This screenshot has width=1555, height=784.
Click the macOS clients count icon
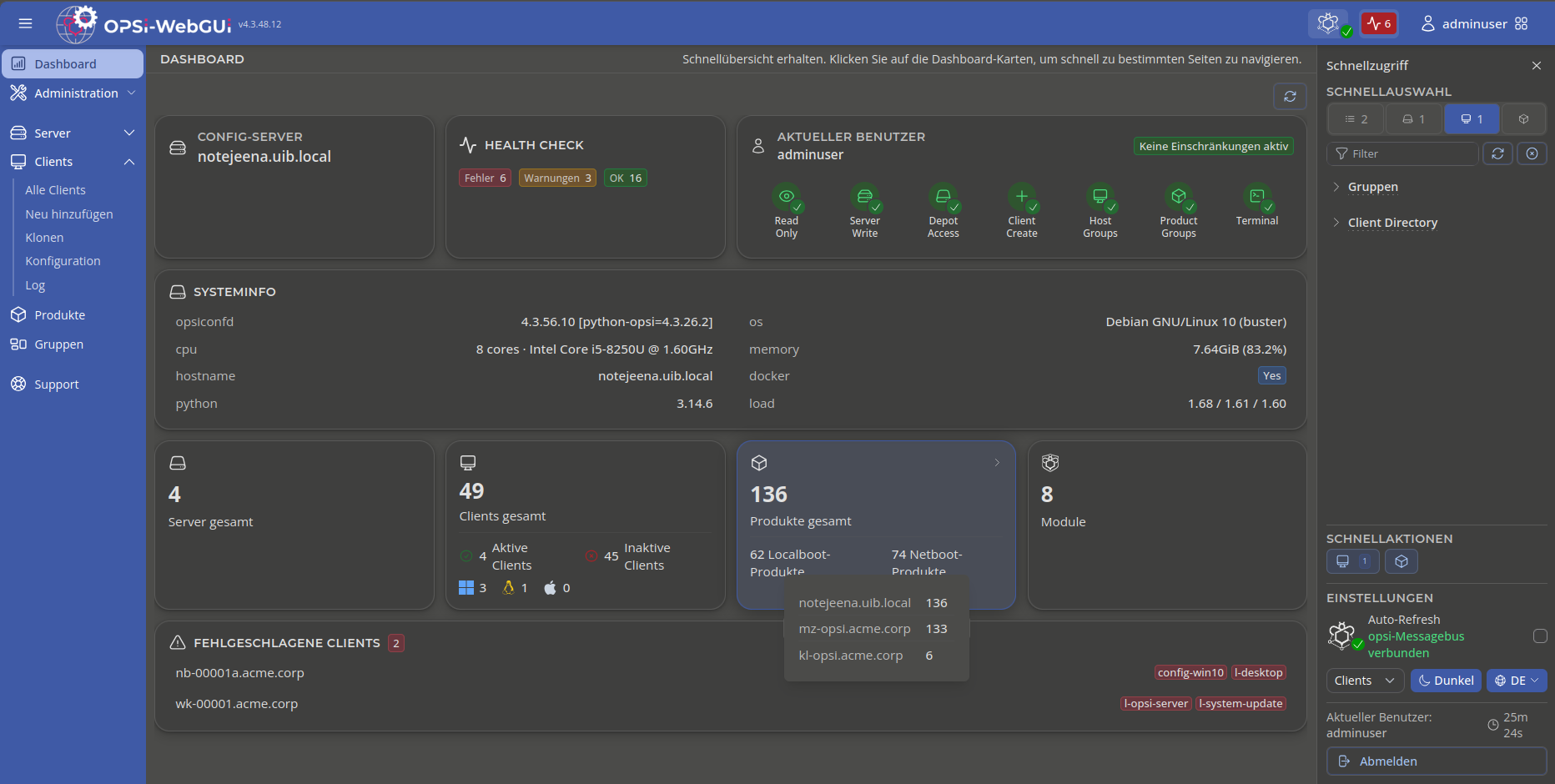[x=551, y=588]
